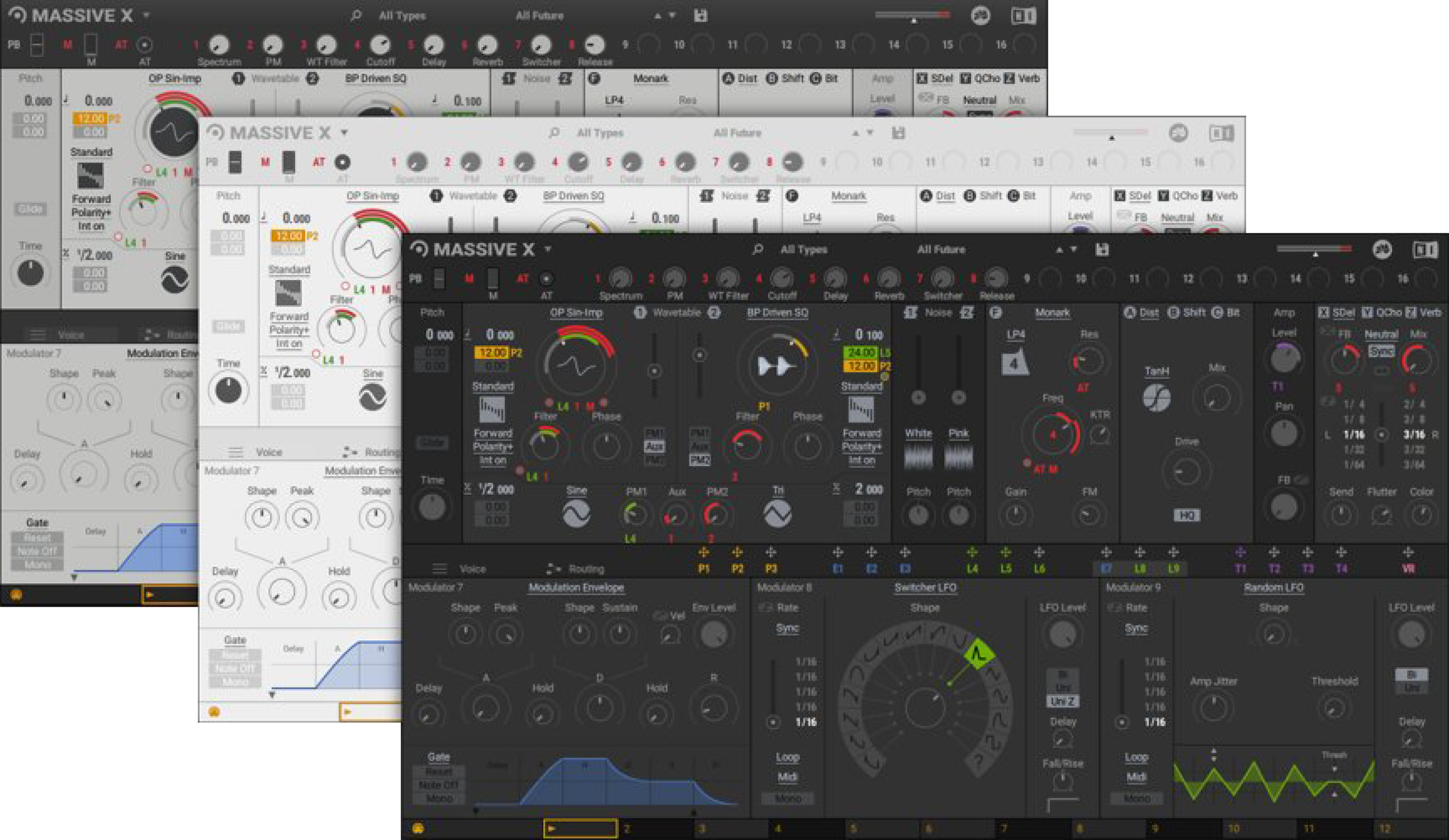Select the Sine waveform icon below PM1
Screen dimensions: 1449x840
[x=577, y=513]
